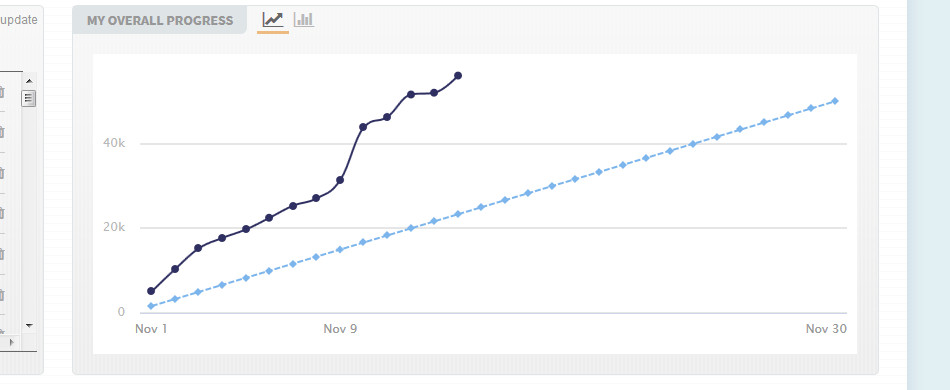This screenshot has width=950, height=390.
Task: Click the topmost trash icon in list
Action: [x=1, y=92]
